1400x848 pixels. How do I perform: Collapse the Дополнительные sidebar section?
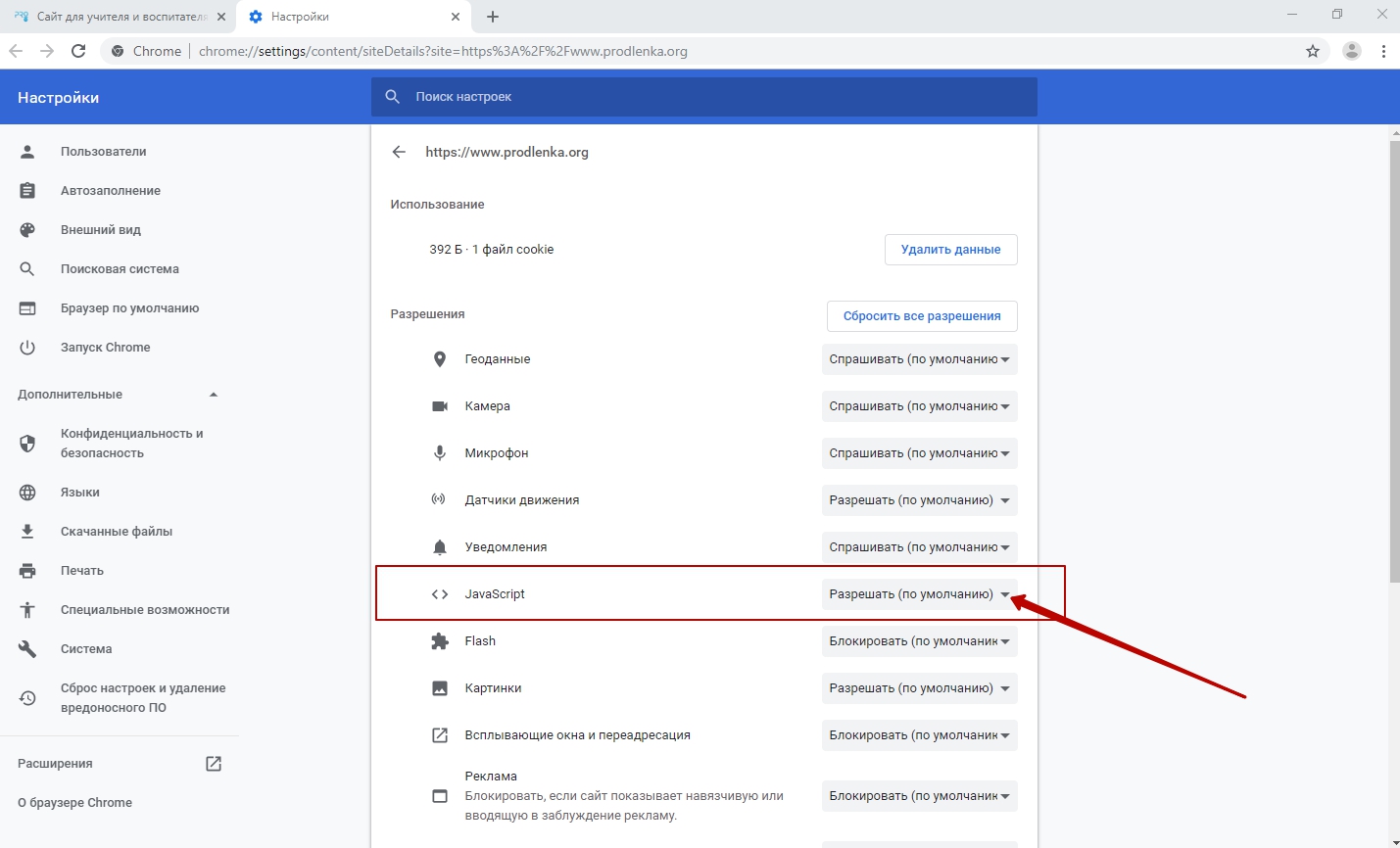tap(214, 395)
